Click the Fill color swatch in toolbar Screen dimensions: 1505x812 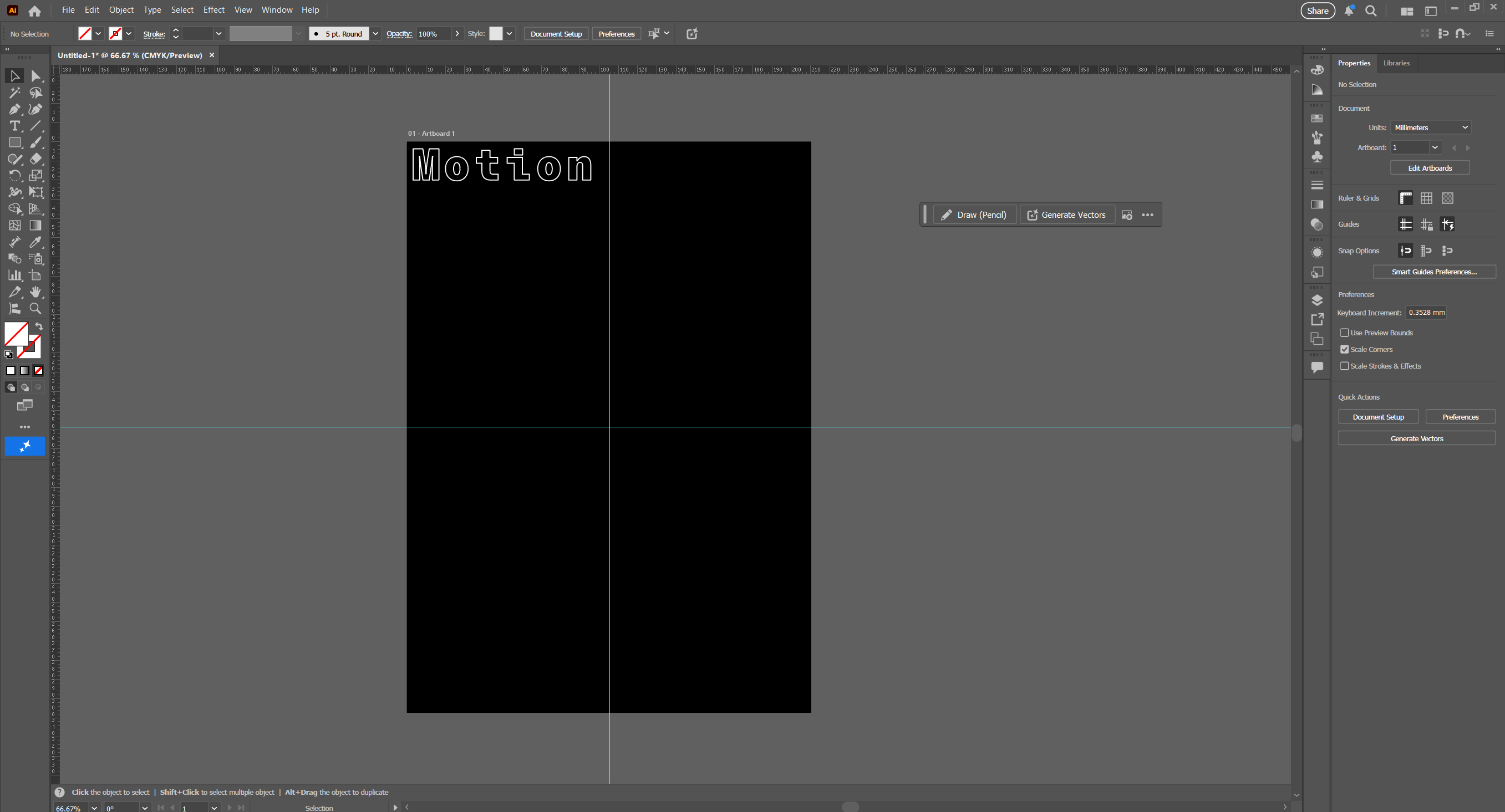tap(17, 334)
